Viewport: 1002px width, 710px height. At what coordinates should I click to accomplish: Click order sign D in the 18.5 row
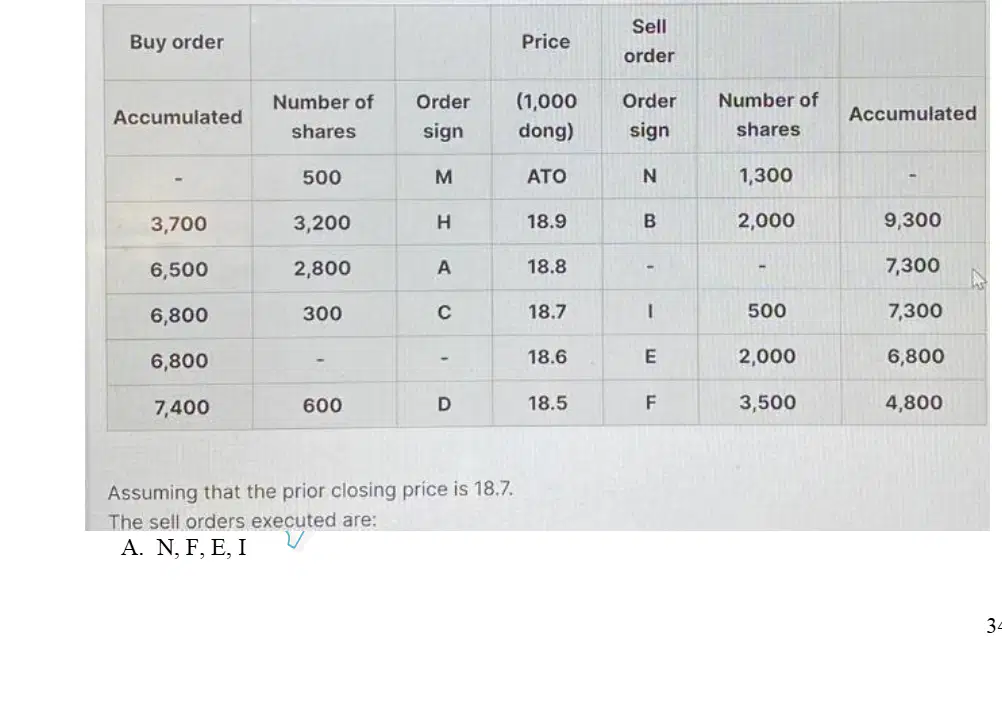(444, 405)
